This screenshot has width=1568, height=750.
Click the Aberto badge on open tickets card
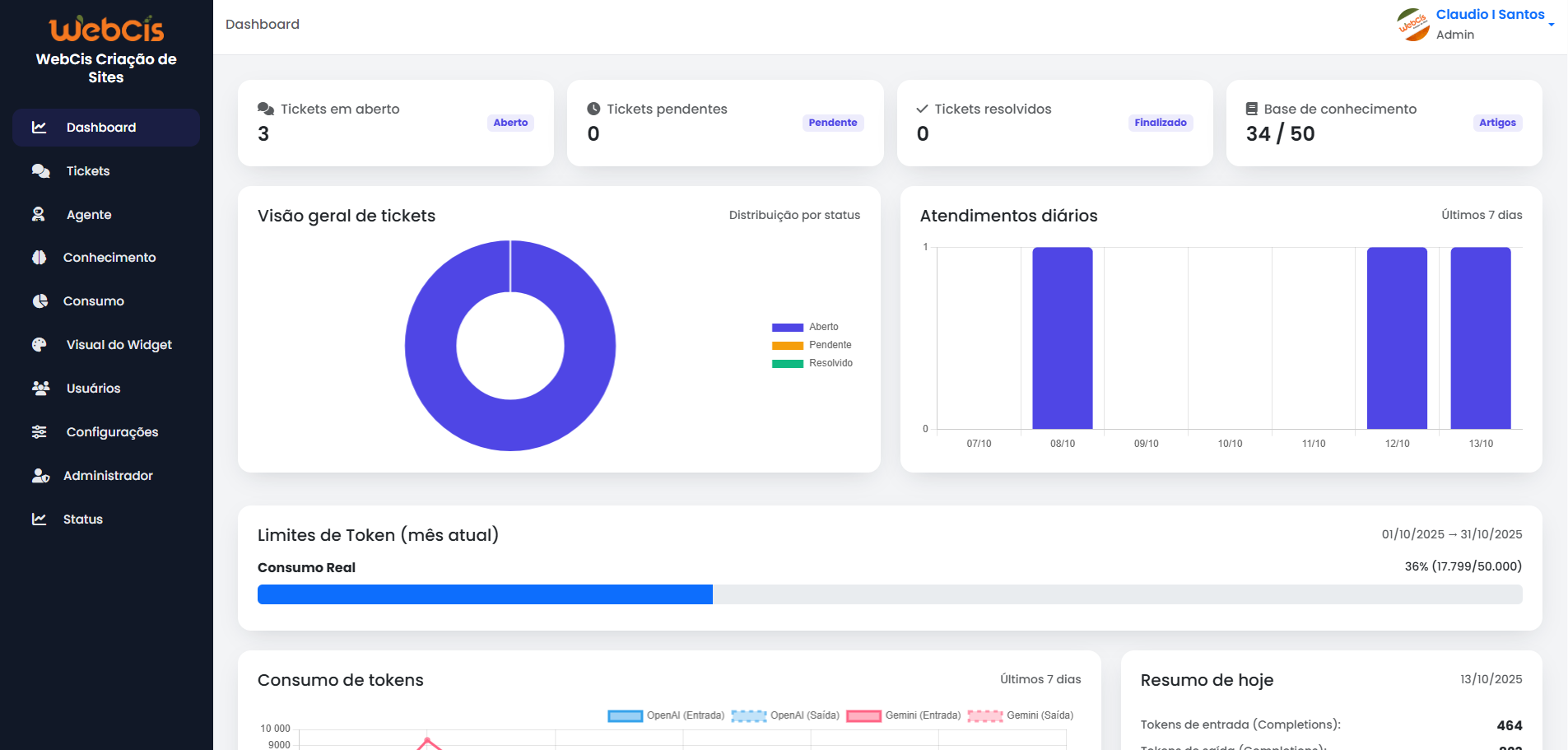click(x=510, y=123)
